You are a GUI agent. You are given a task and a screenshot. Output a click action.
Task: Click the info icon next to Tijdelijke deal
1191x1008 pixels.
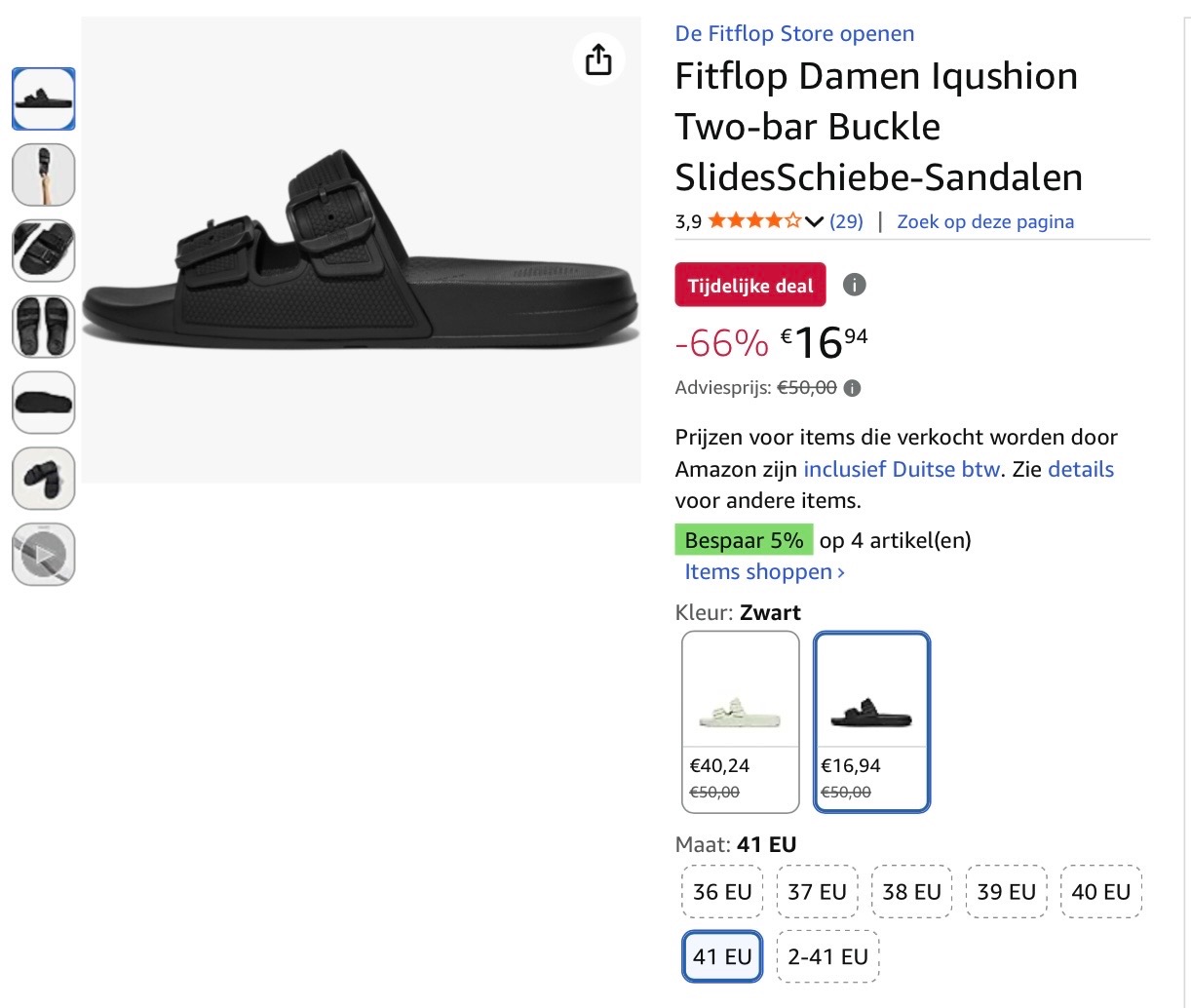854,285
